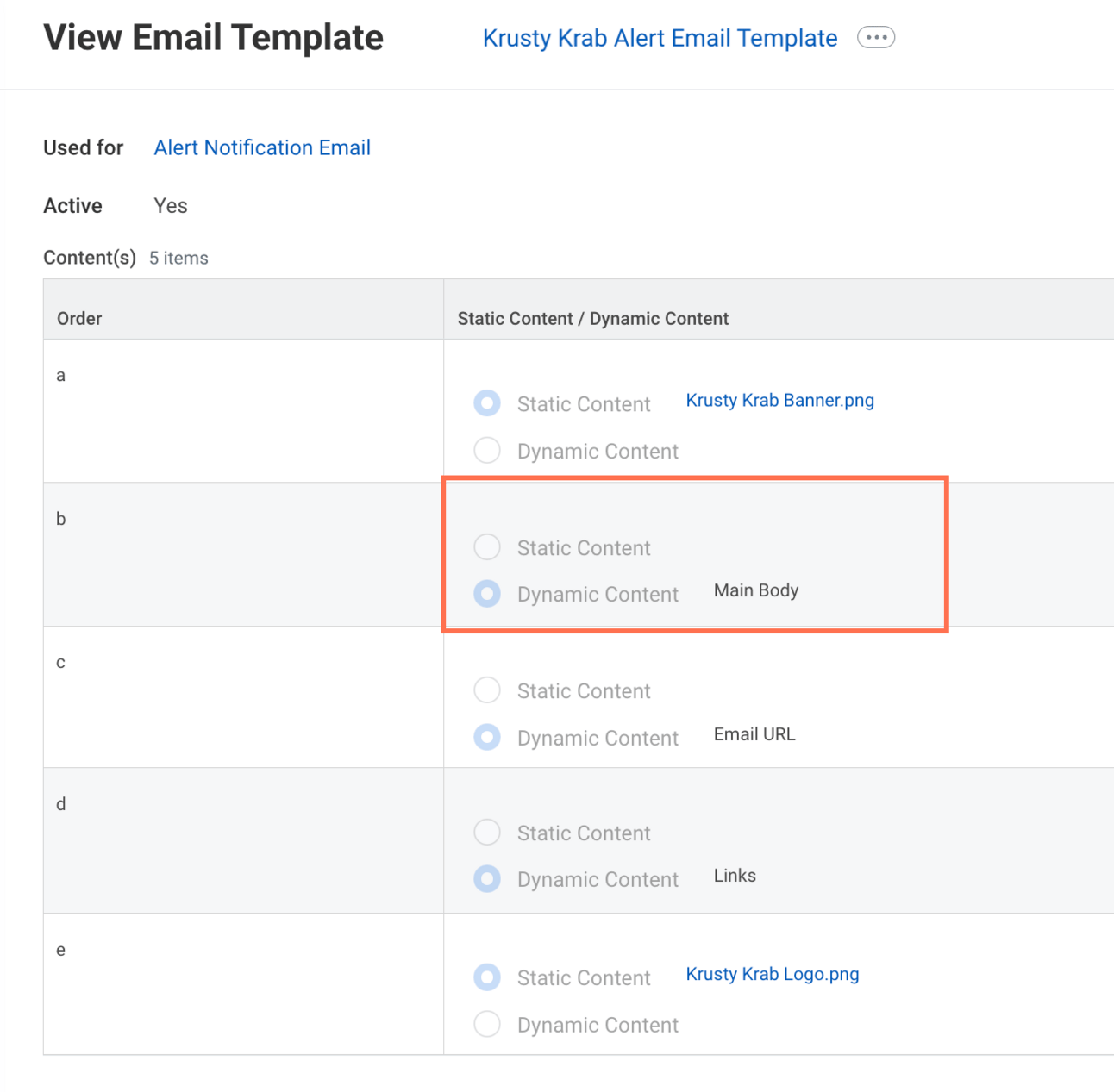This screenshot has height=1092, width=1114.
Task: Open the Krusty Krab Logo.png file link
Action: point(772,975)
